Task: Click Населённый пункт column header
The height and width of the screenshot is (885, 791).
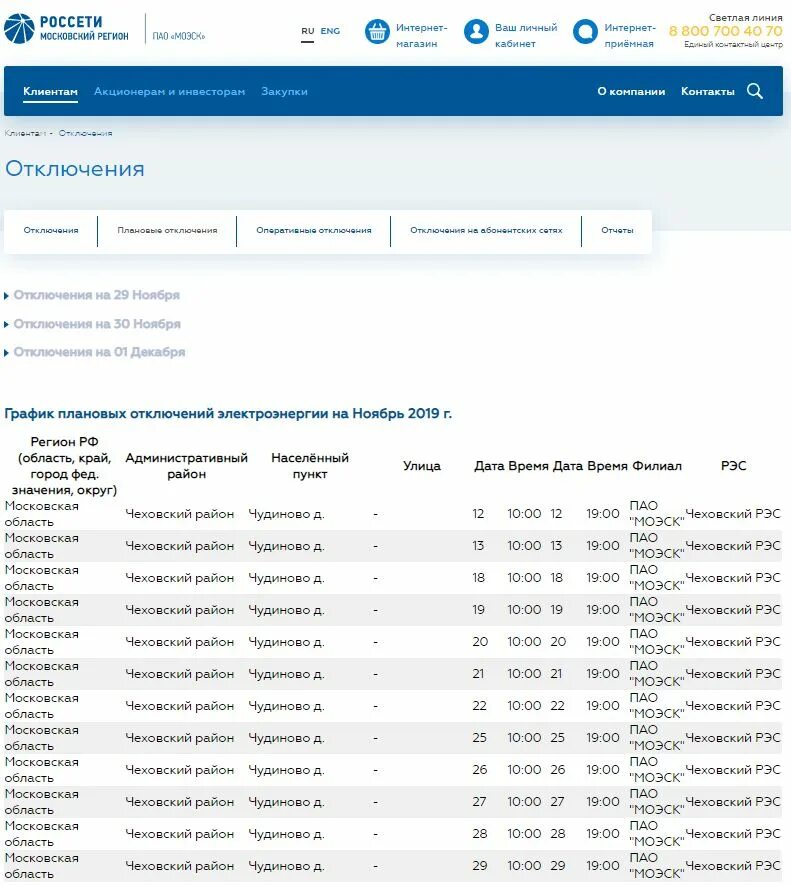Action: point(310,466)
